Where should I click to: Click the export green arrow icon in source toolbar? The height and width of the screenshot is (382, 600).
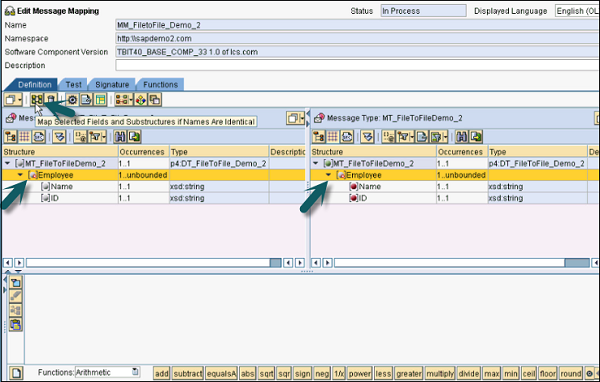134,137
